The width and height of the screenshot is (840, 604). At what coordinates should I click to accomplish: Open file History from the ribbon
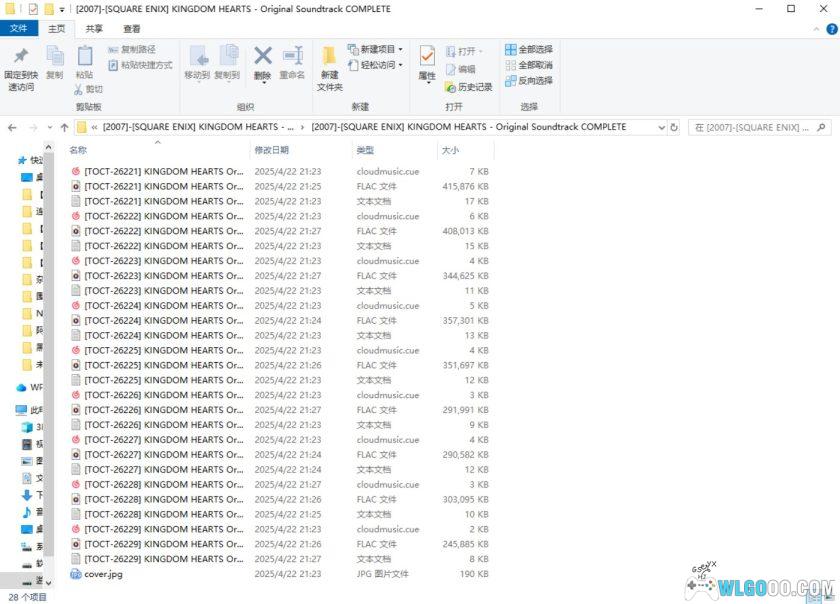coord(466,86)
